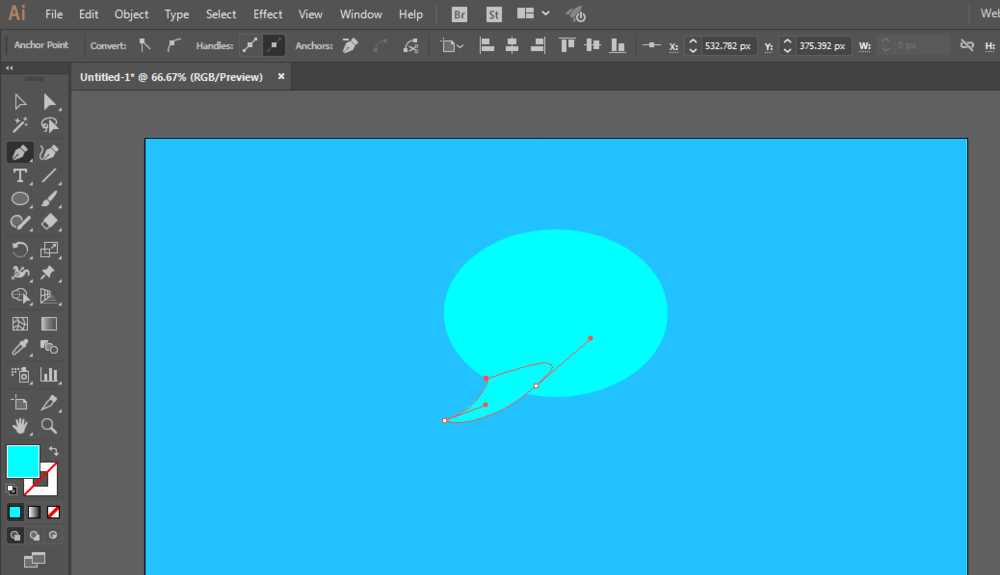Pick the Lasso tool
The image size is (1000, 575).
click(x=49, y=126)
